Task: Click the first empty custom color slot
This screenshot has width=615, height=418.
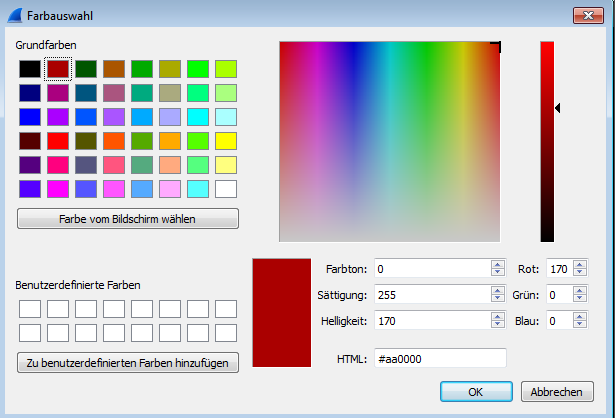Action: pos(30,309)
